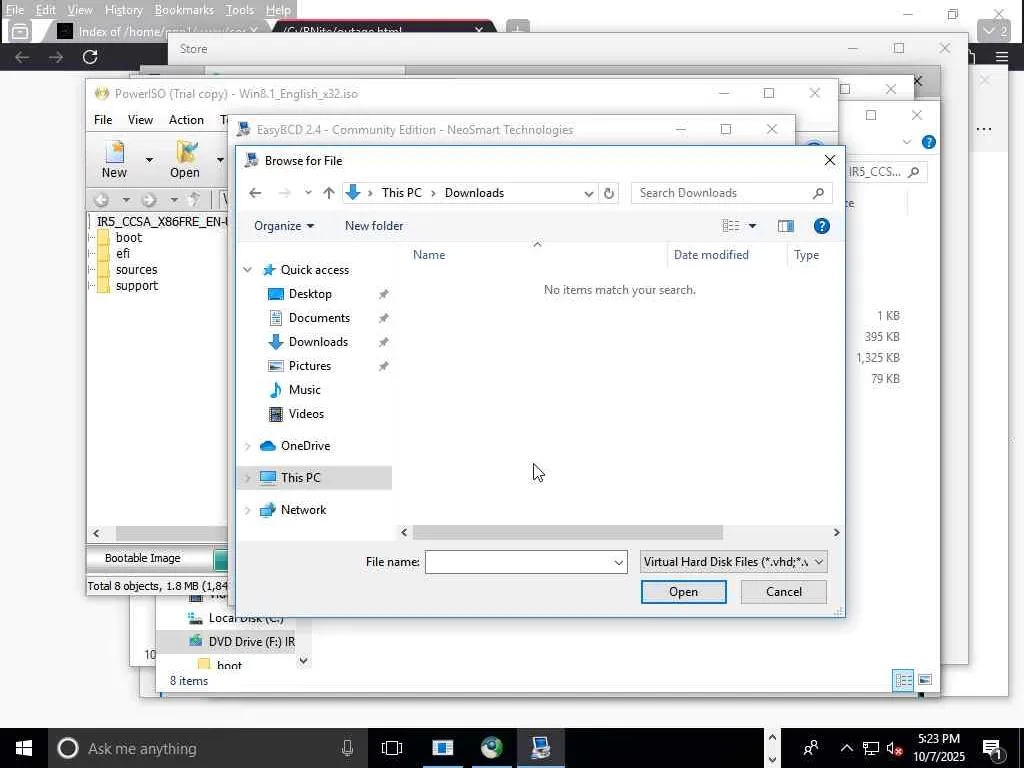Collapse the Quick access group
Screen dimensions: 1024x768
(248, 270)
